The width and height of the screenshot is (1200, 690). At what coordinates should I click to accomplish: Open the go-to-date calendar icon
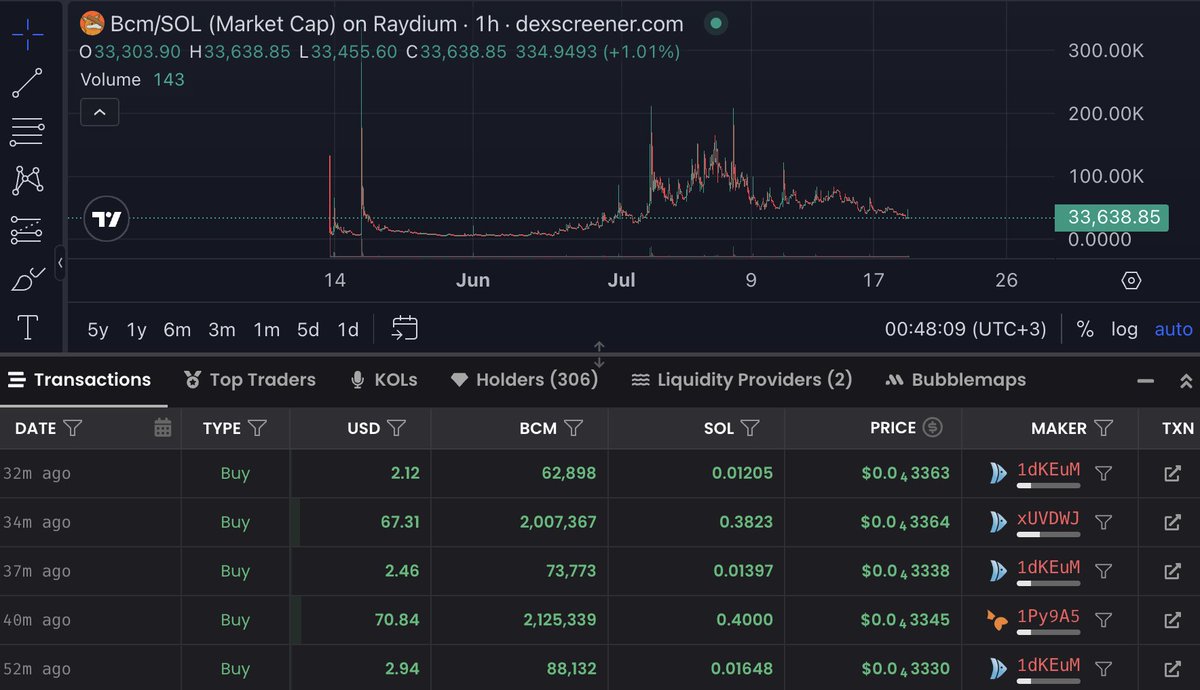pyautogui.click(x=404, y=328)
